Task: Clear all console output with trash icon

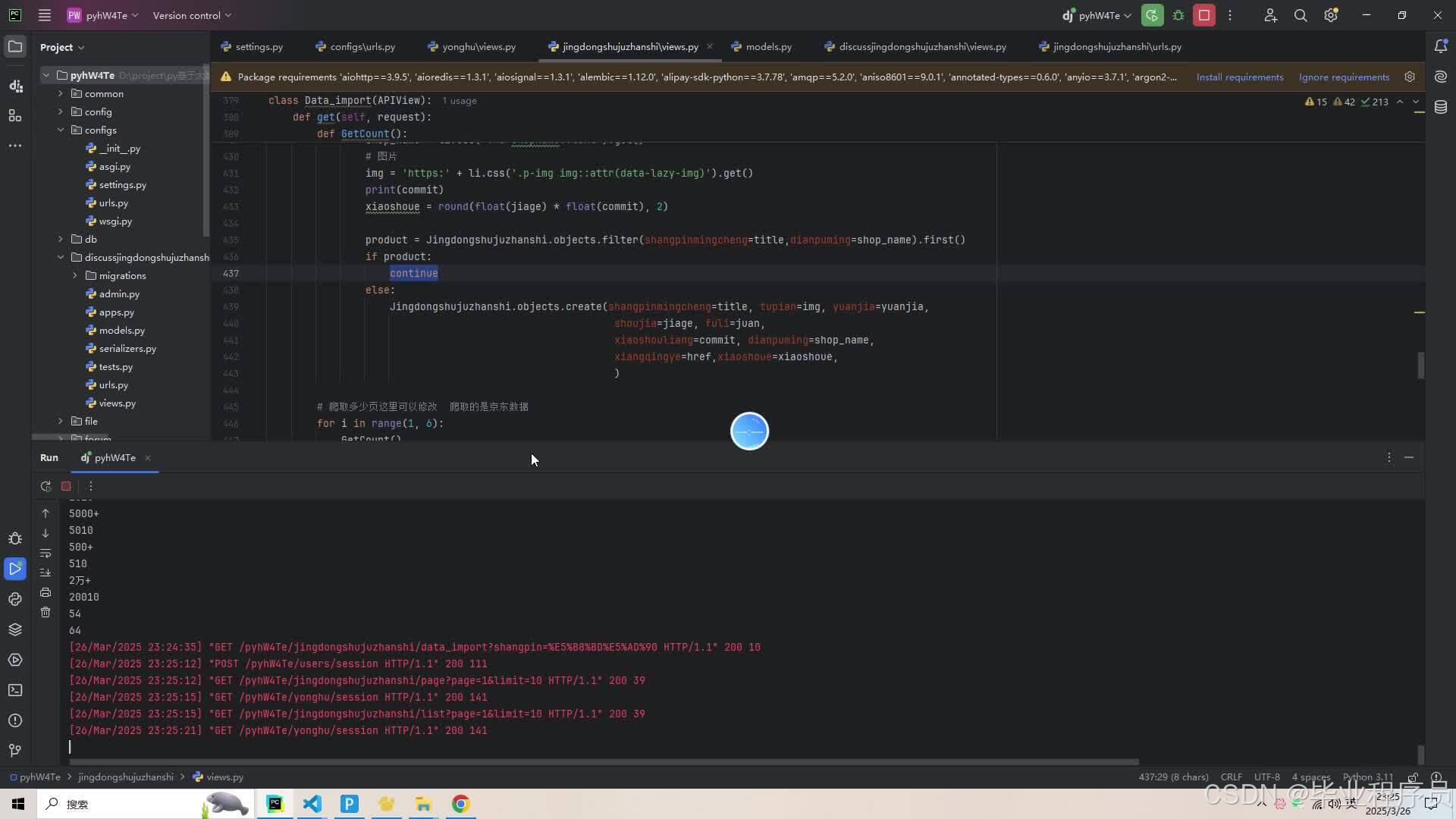Action: coord(45,612)
